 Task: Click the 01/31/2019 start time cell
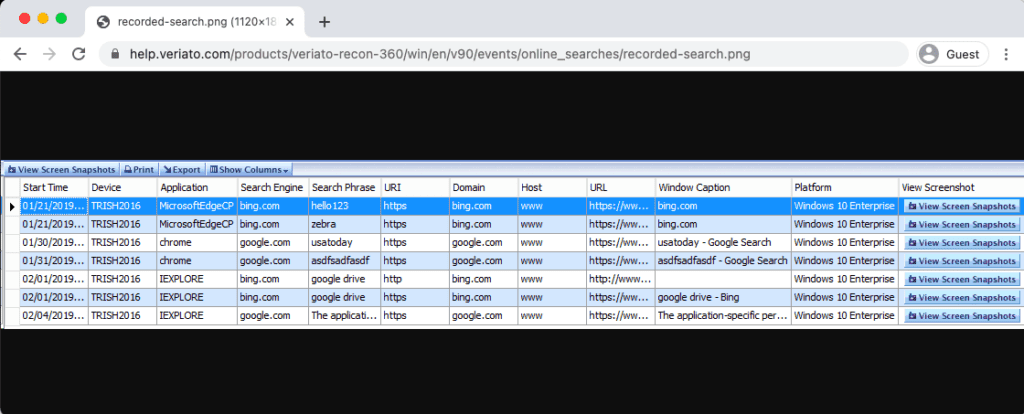[54, 261]
